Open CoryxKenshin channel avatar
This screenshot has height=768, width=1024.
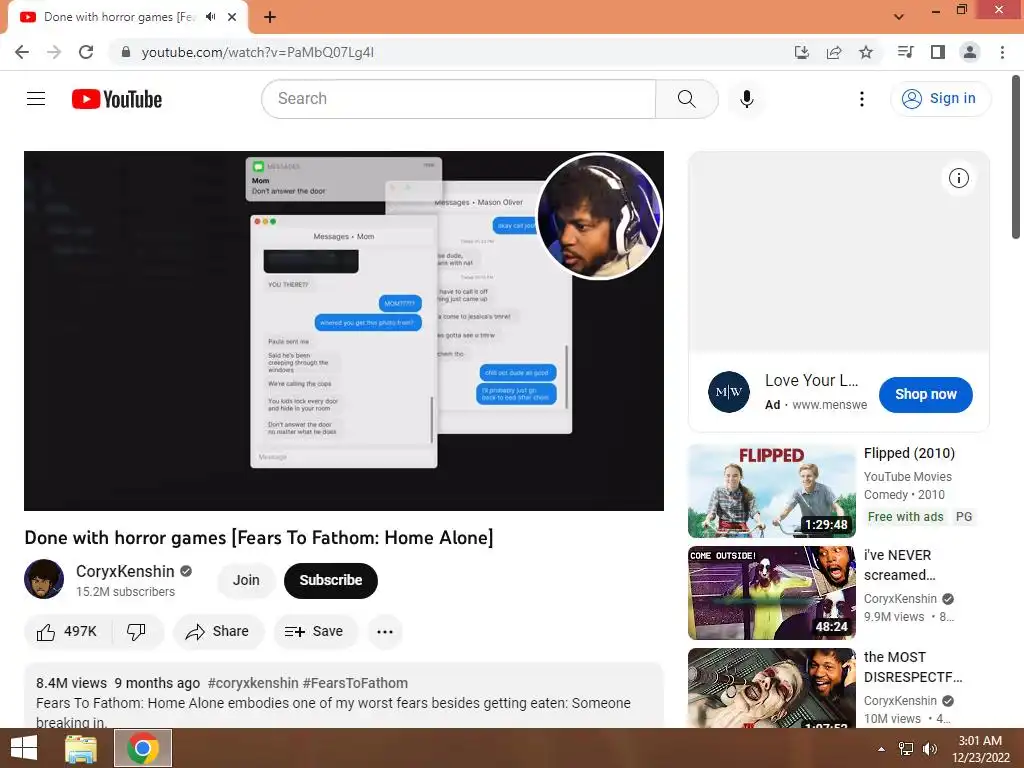pos(44,579)
